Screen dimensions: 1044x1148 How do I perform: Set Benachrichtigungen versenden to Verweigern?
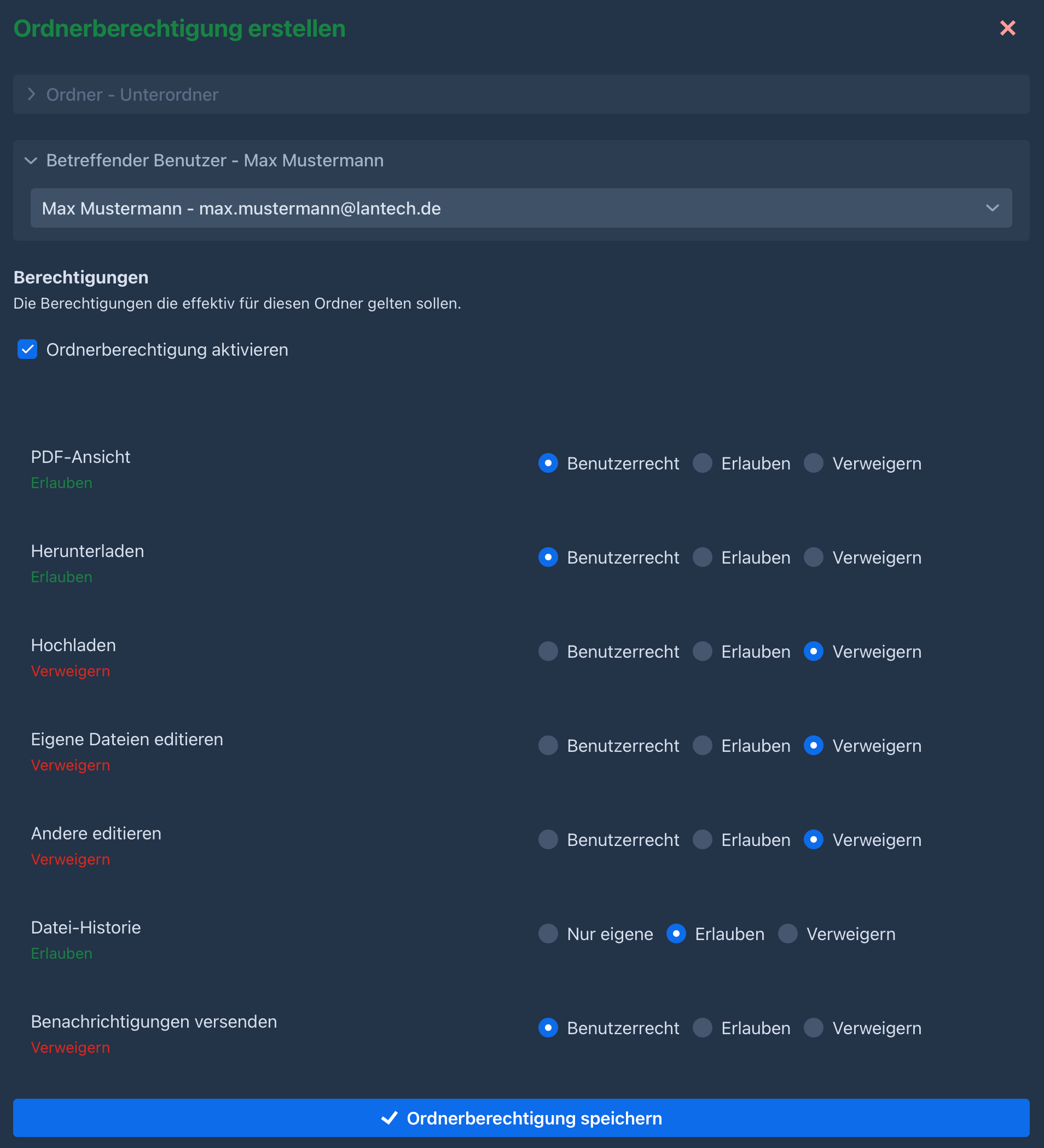tap(813, 1027)
